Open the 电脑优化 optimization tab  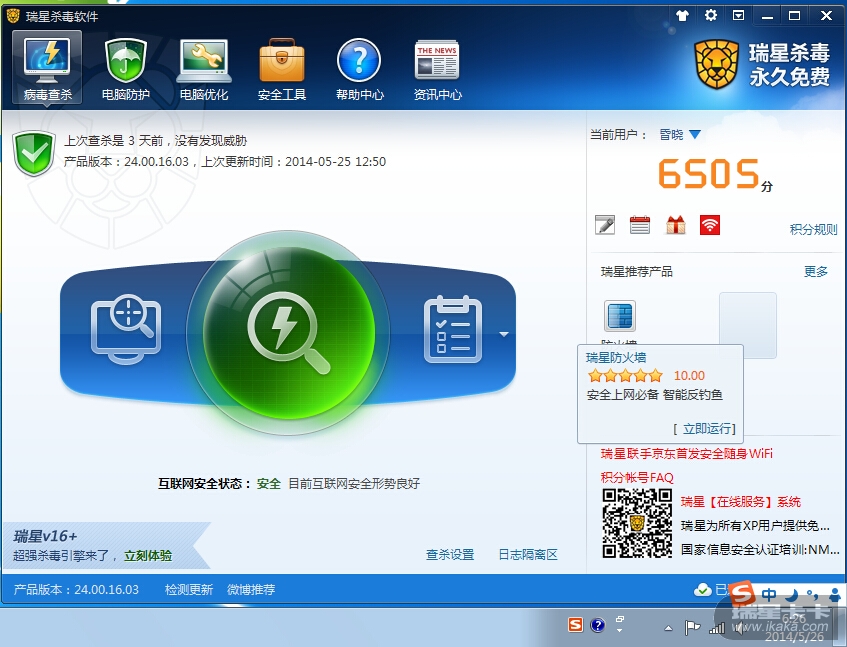click(204, 69)
